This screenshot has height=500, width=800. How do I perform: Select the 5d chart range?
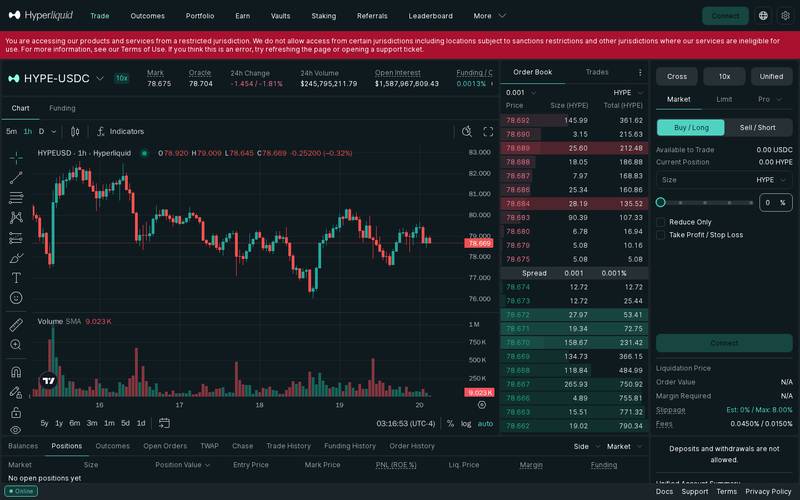tap(125, 423)
